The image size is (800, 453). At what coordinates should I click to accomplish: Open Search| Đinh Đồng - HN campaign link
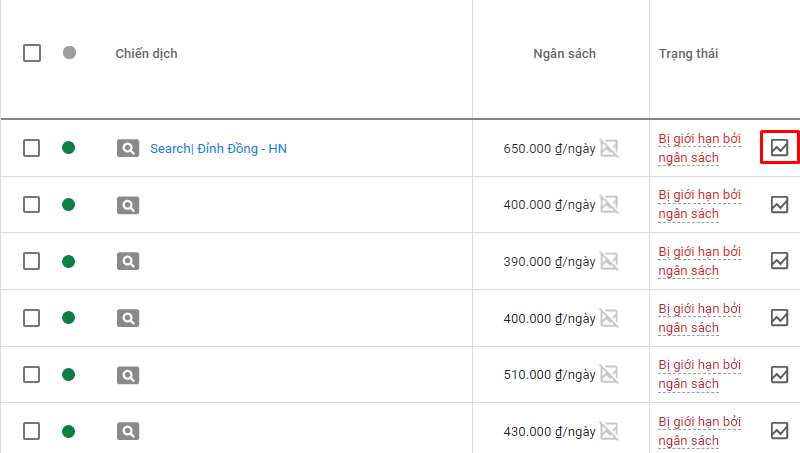click(x=219, y=148)
